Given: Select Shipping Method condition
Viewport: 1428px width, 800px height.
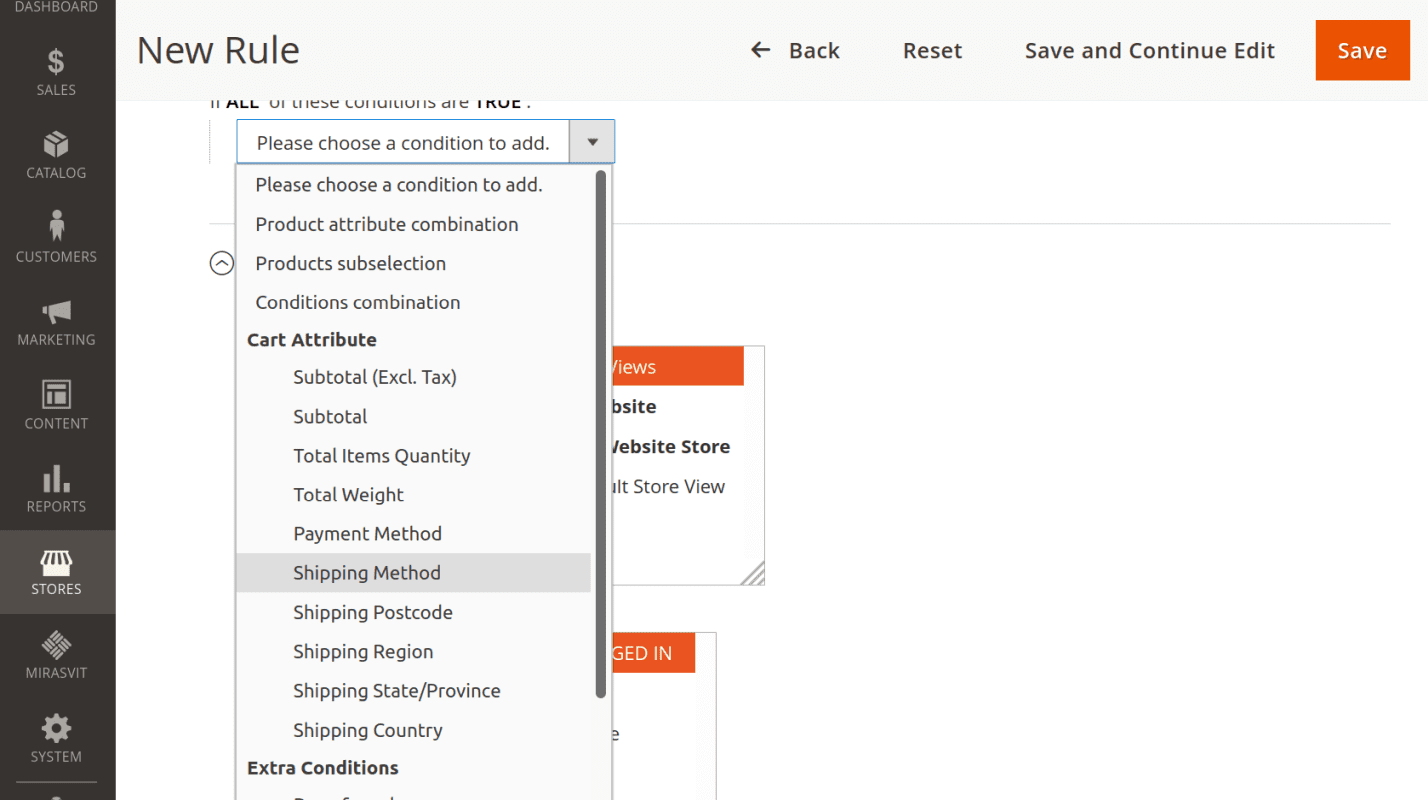Looking at the screenshot, I should (x=414, y=573).
